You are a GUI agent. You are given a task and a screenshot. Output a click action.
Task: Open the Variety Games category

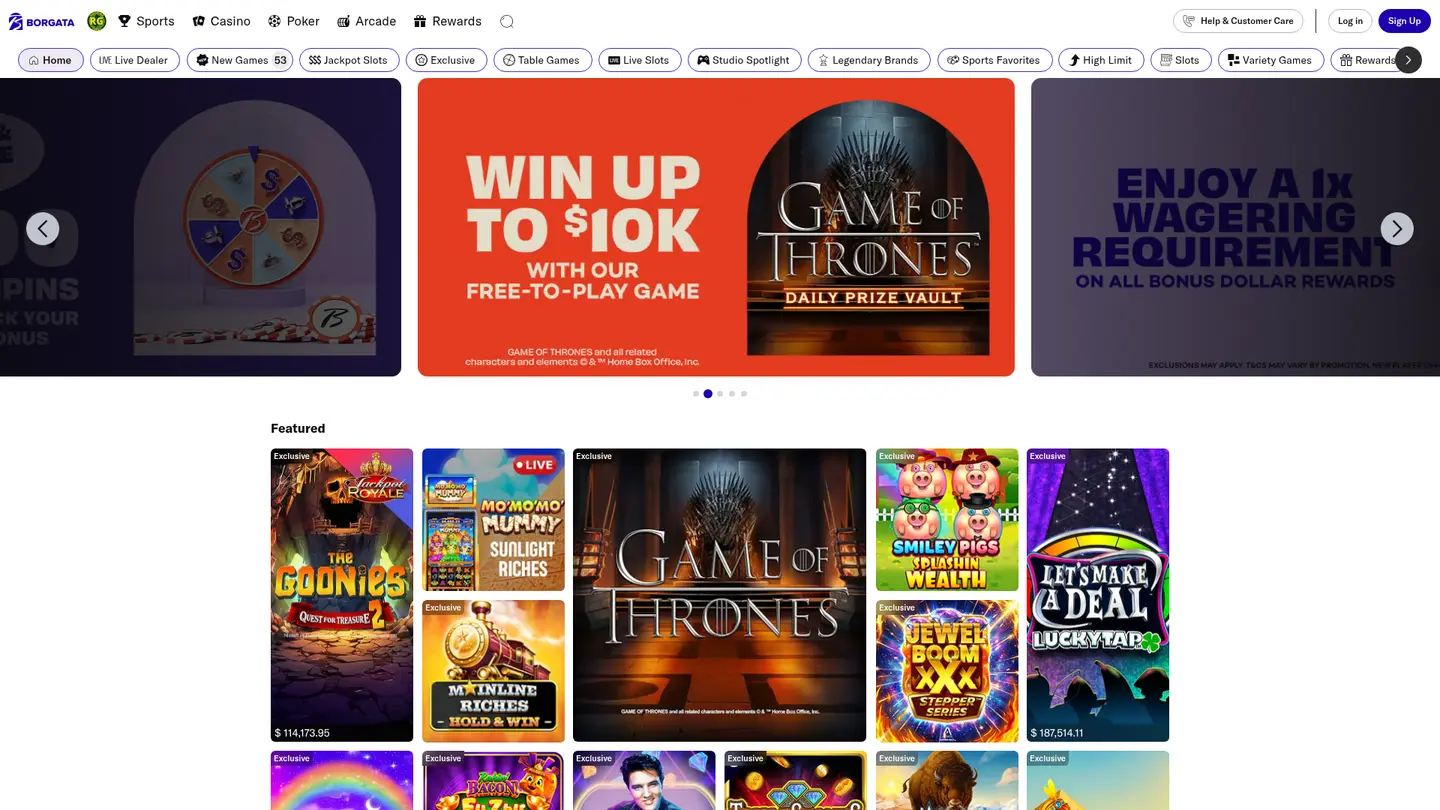pyautogui.click(x=1271, y=60)
